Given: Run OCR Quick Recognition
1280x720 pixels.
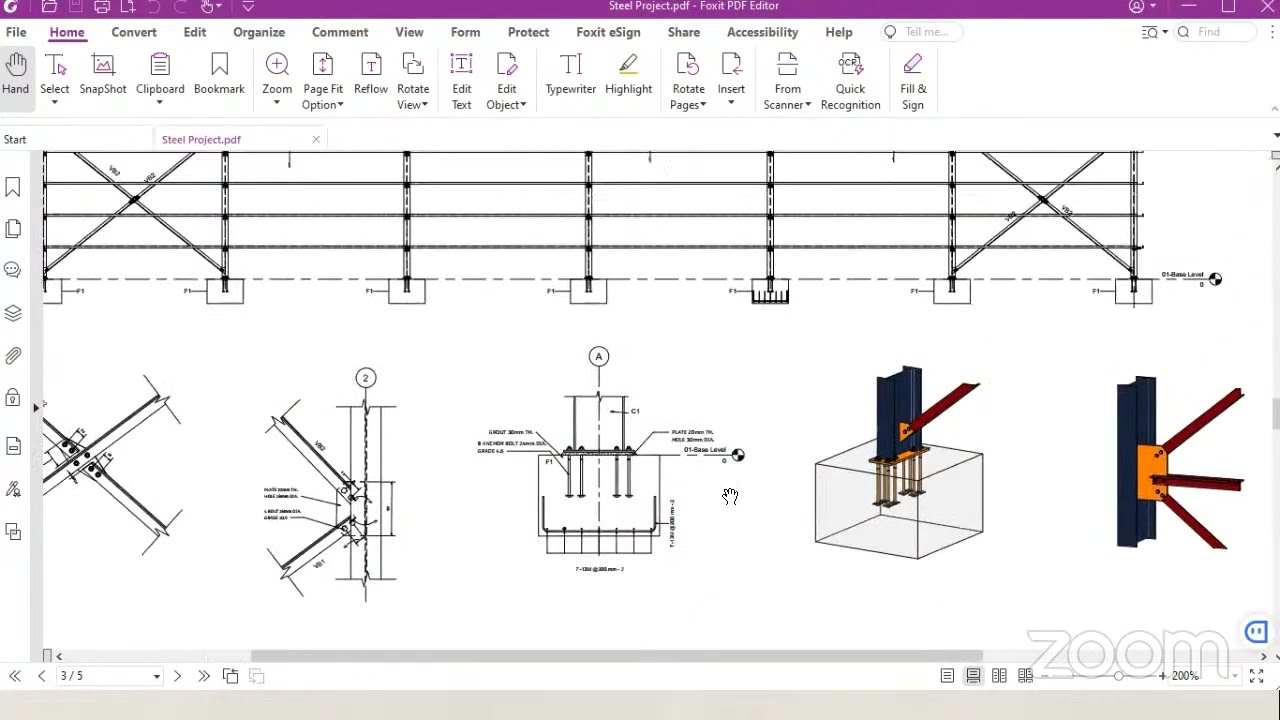Looking at the screenshot, I should point(850,80).
